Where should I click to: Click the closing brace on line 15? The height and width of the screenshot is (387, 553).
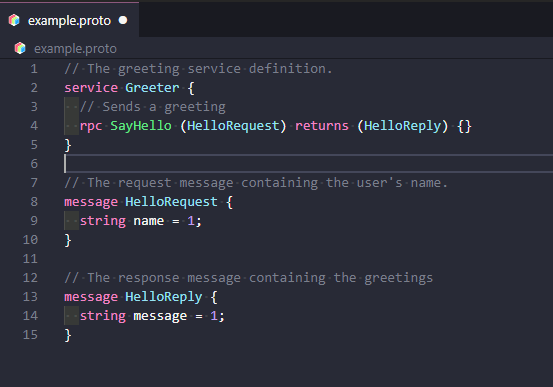tap(68, 335)
